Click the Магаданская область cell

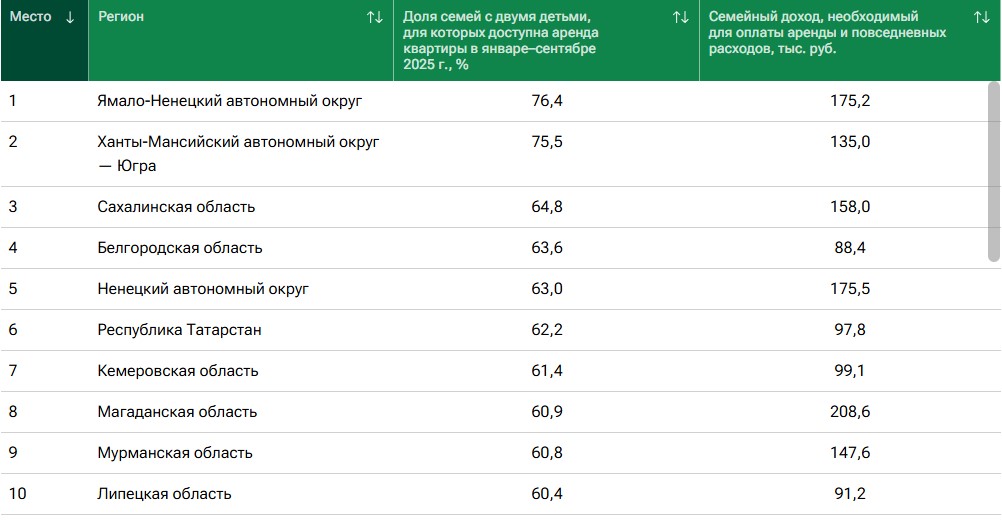[x=177, y=412]
